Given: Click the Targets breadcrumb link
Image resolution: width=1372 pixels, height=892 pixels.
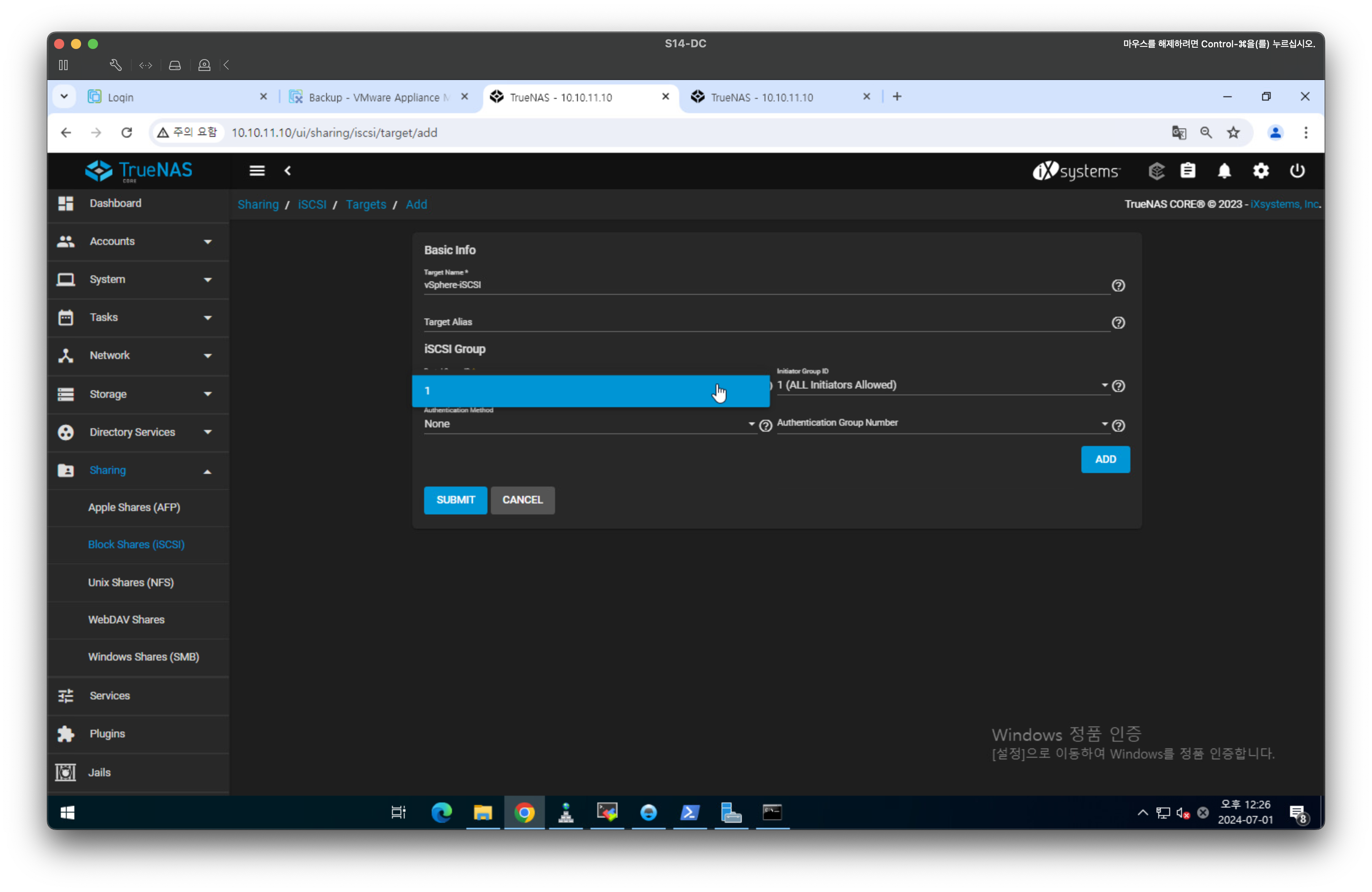Looking at the screenshot, I should pos(365,204).
